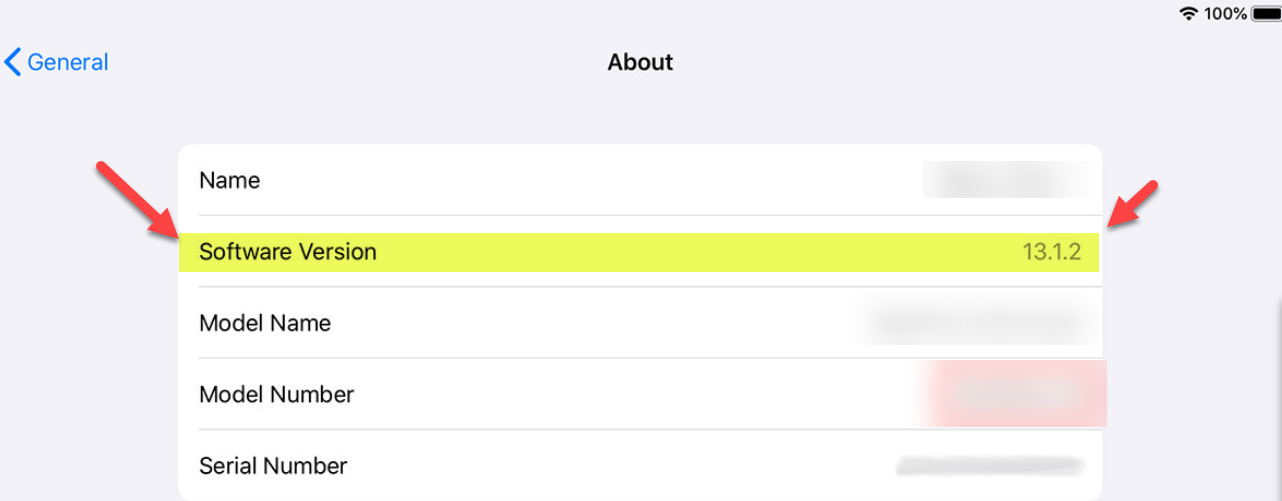Image resolution: width=1282 pixels, height=501 pixels.
Task: Open the Name row label
Action: [x=230, y=181]
